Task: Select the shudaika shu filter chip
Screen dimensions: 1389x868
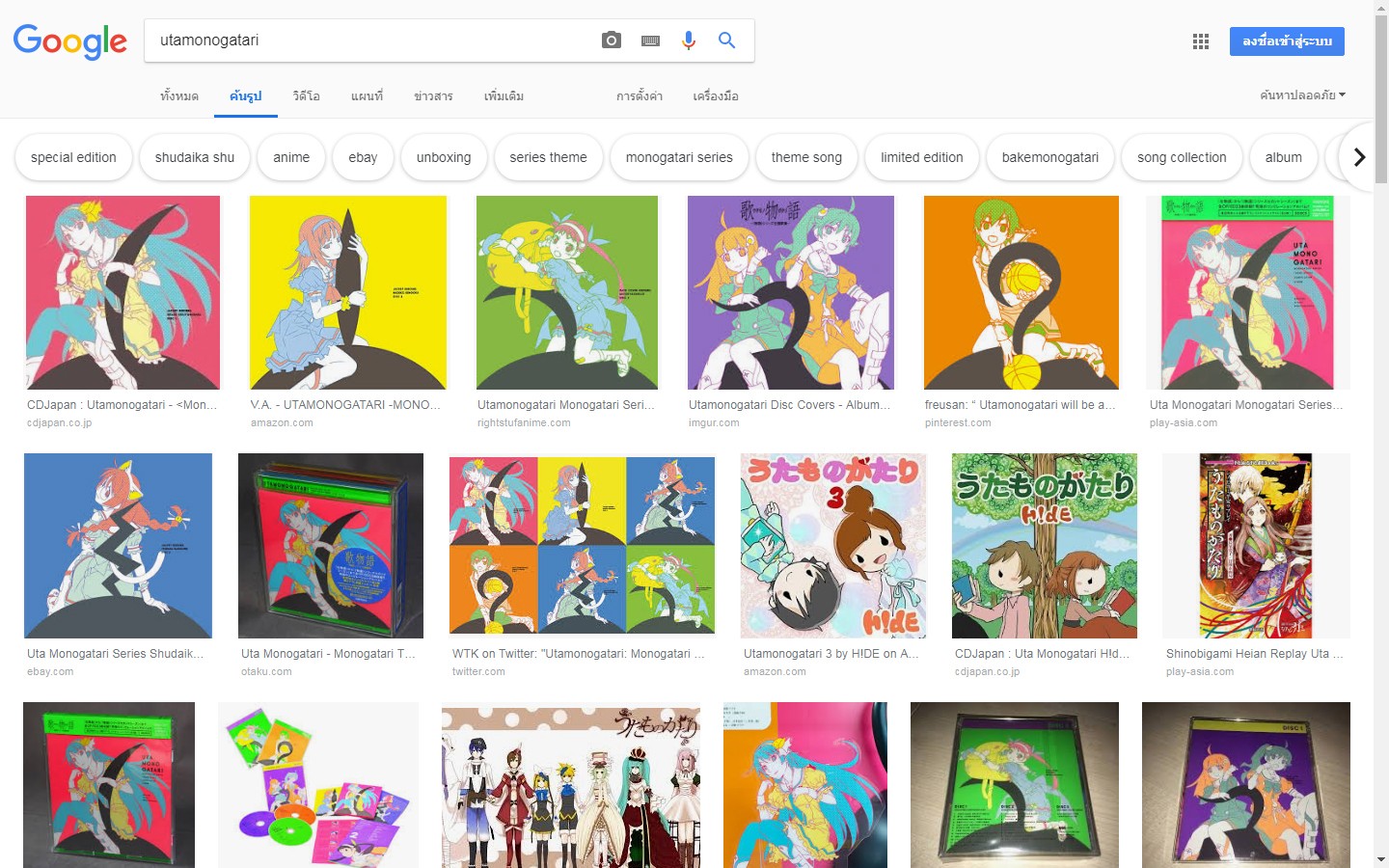Action: click(195, 157)
